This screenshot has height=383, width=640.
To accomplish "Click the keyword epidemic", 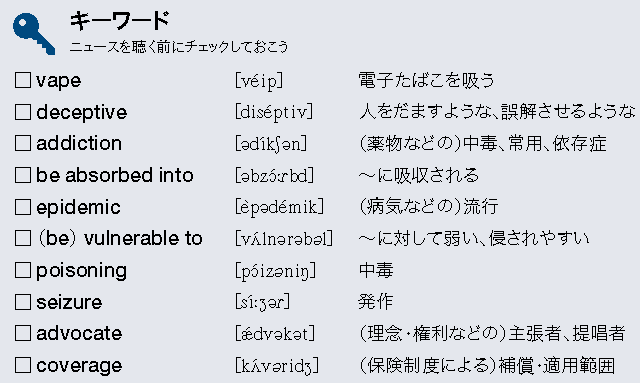I will click(78, 207).
